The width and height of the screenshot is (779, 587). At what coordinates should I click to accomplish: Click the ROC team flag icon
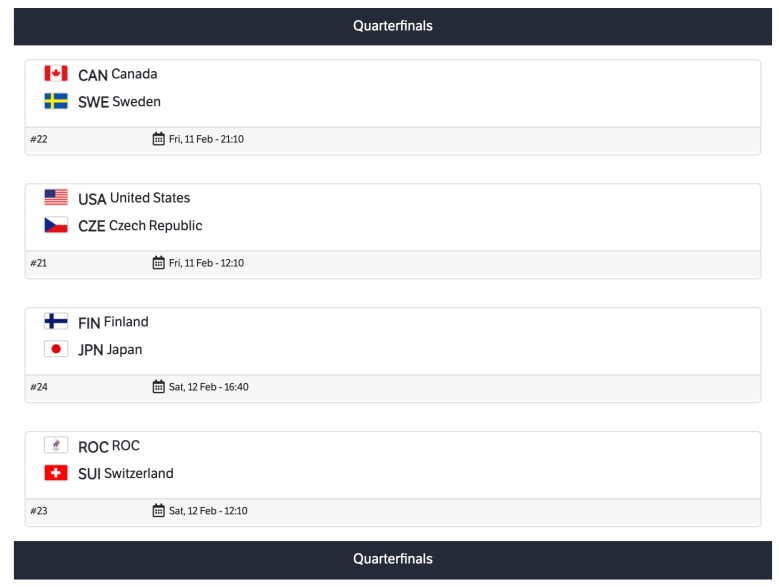pos(56,446)
